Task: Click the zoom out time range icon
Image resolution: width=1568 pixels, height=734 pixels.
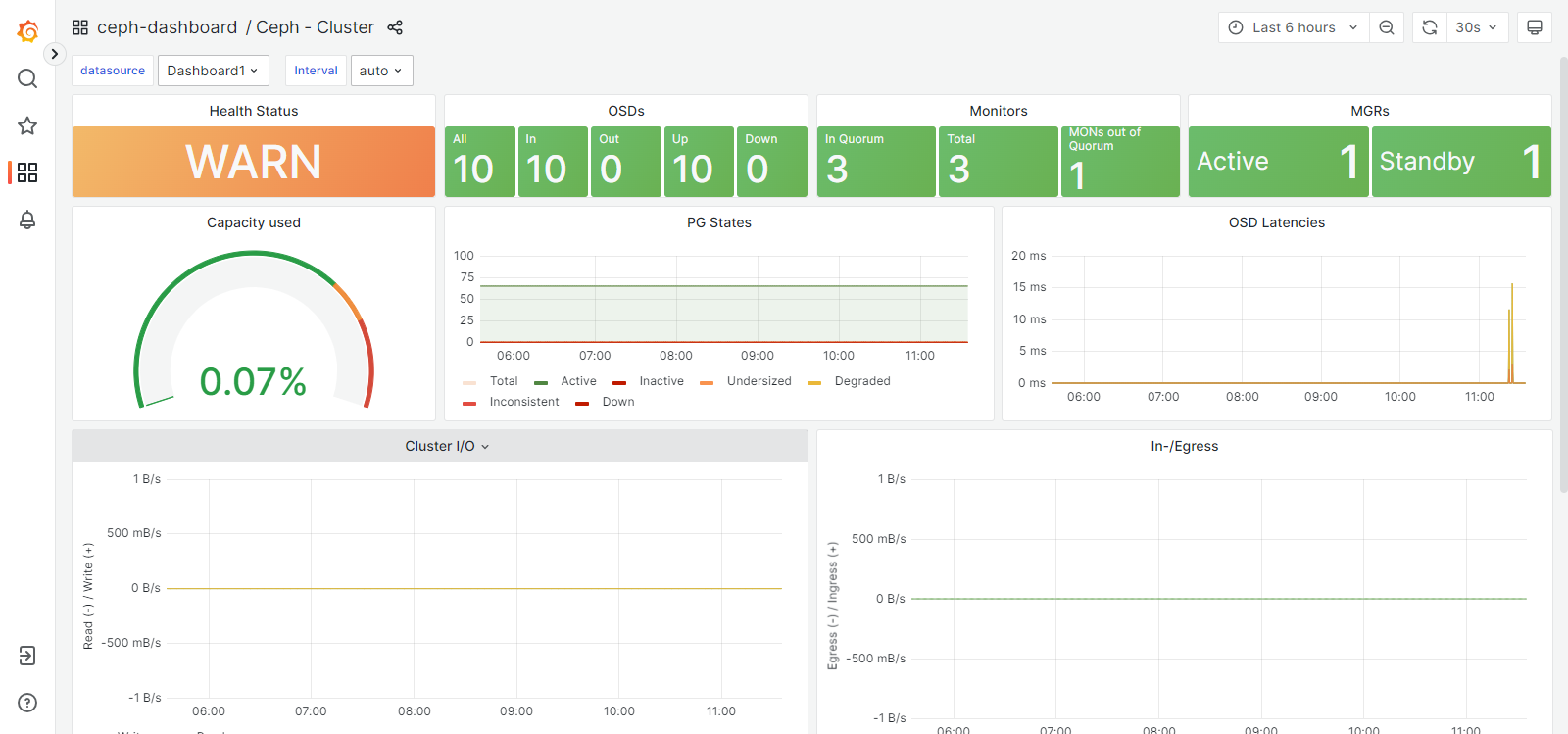Action: point(1387,27)
